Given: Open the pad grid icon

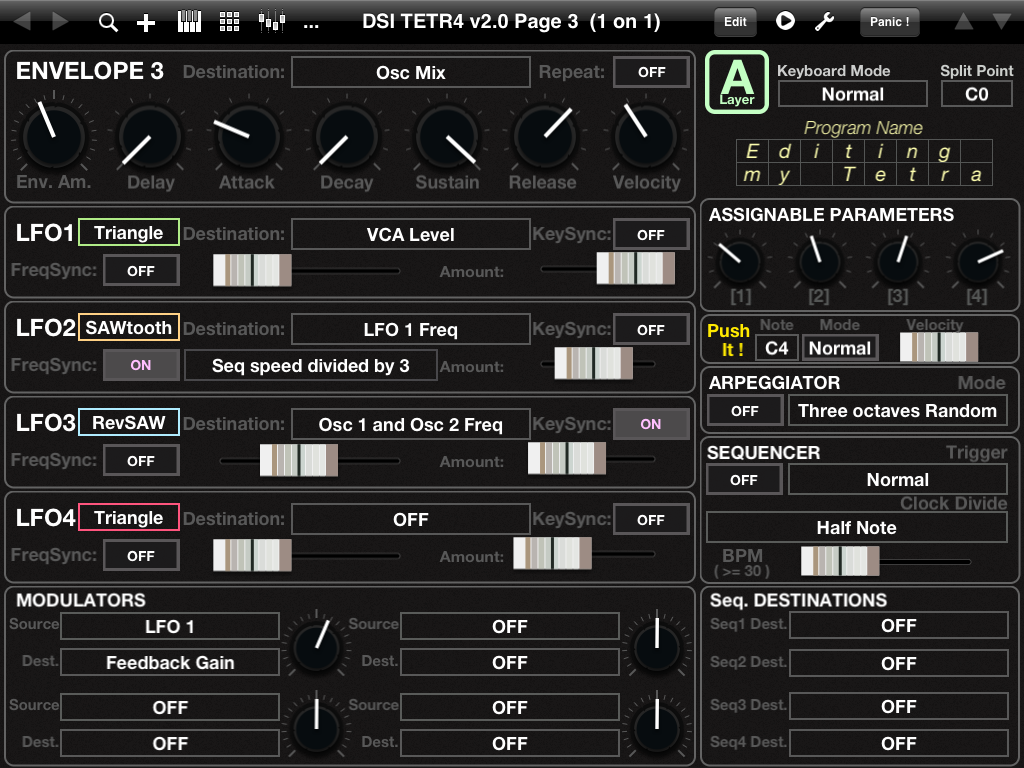Looking at the screenshot, I should click(229, 22).
